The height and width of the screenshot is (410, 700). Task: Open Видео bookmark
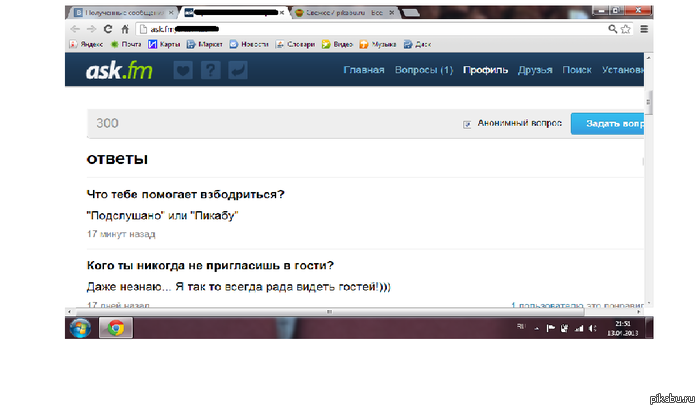click(338, 44)
